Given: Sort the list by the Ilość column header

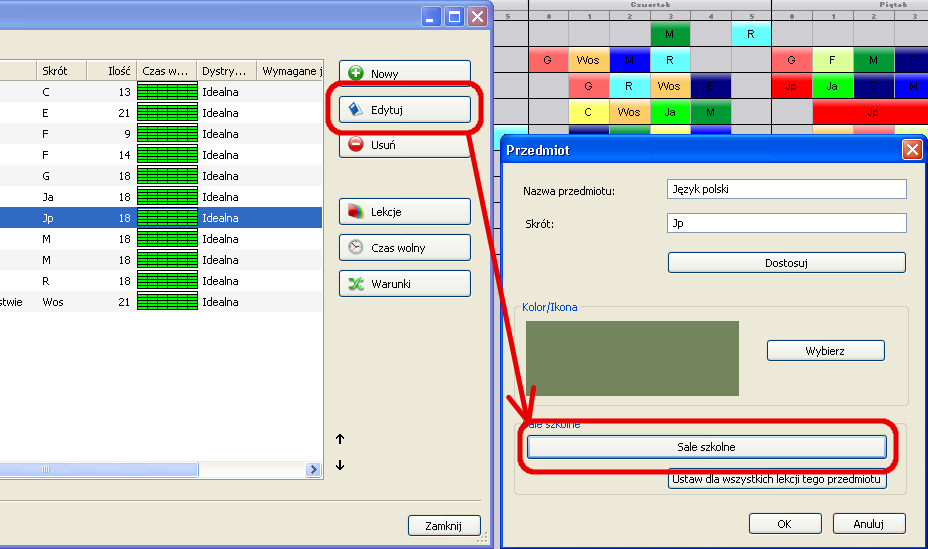Looking at the screenshot, I should point(110,71).
